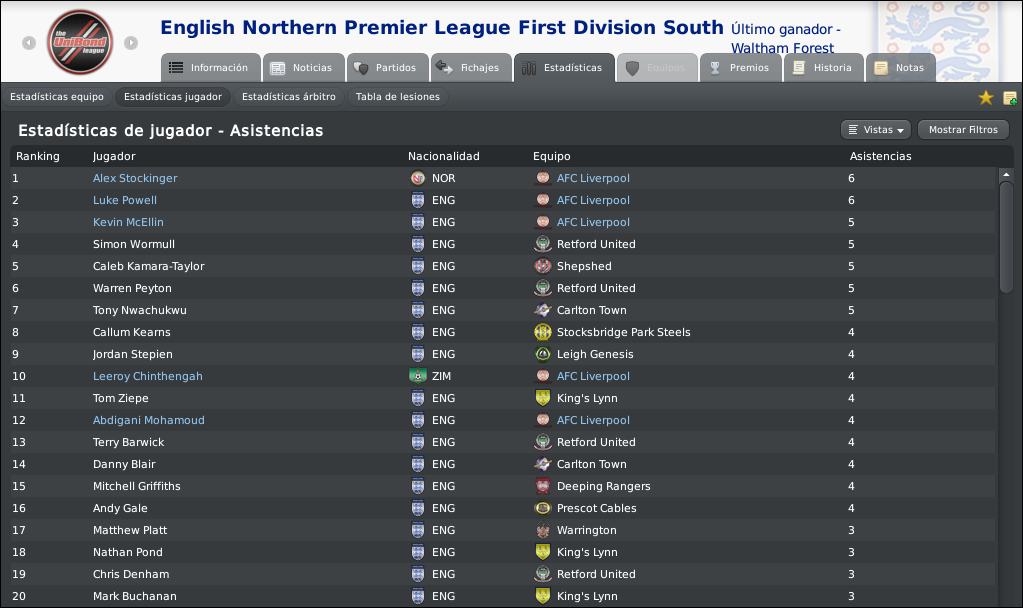The image size is (1023, 608).
Task: Sort by the Asistencias column header
Action: click(x=880, y=157)
